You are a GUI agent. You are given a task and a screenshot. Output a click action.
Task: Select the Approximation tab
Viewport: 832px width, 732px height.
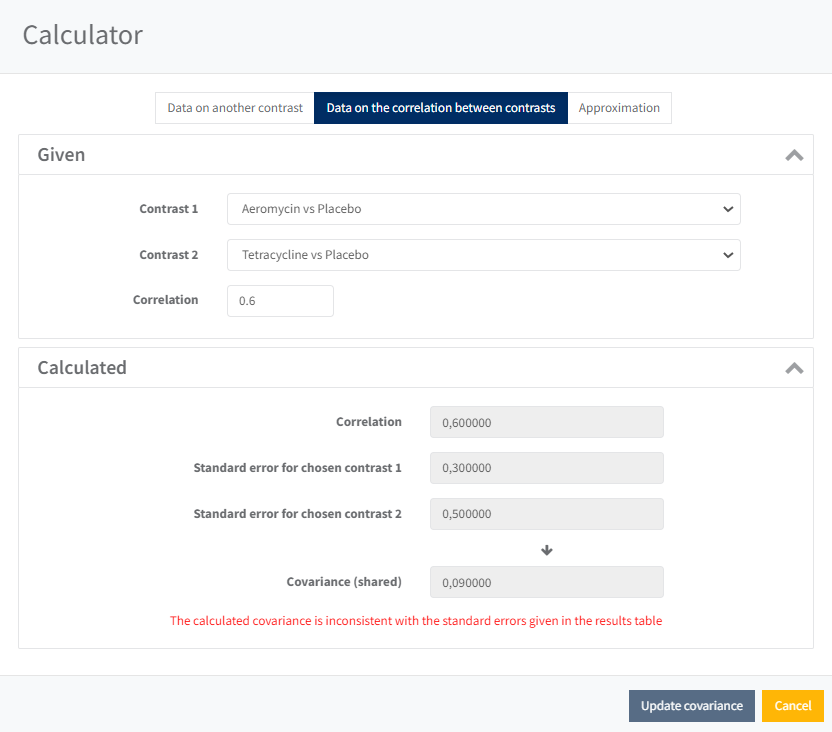click(619, 108)
